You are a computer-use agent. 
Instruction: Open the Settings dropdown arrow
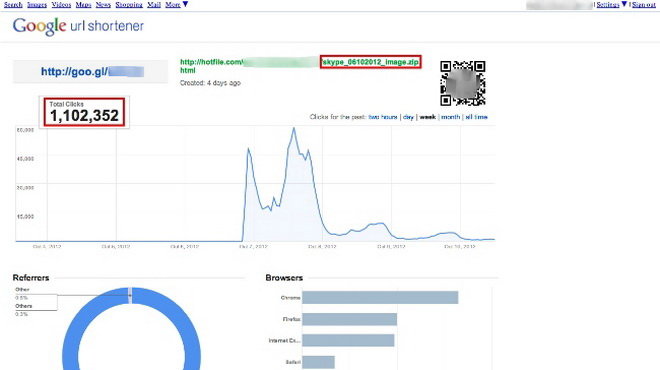pyautogui.click(x=624, y=4)
